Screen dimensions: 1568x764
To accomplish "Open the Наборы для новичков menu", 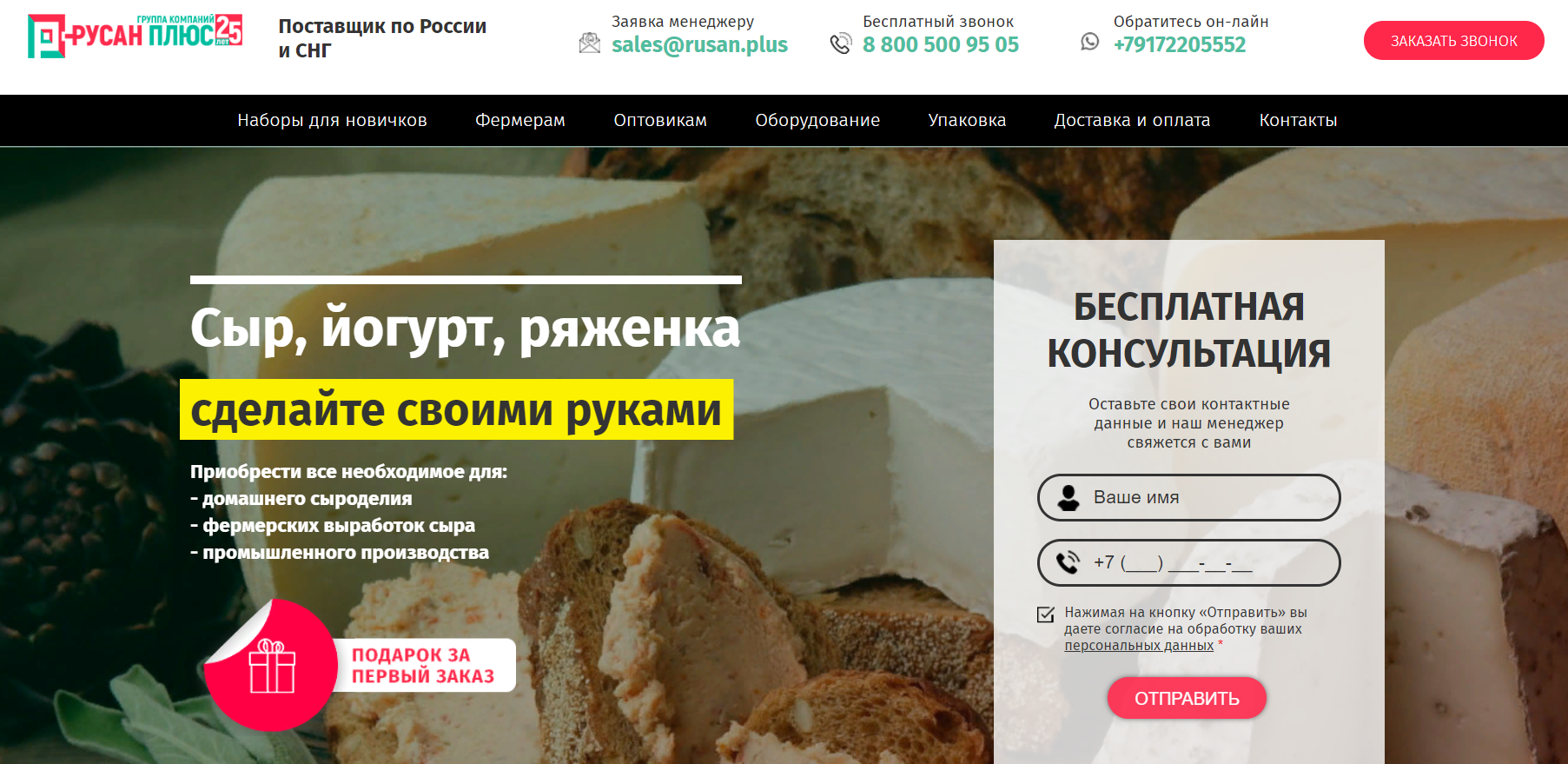I will 332,121.
